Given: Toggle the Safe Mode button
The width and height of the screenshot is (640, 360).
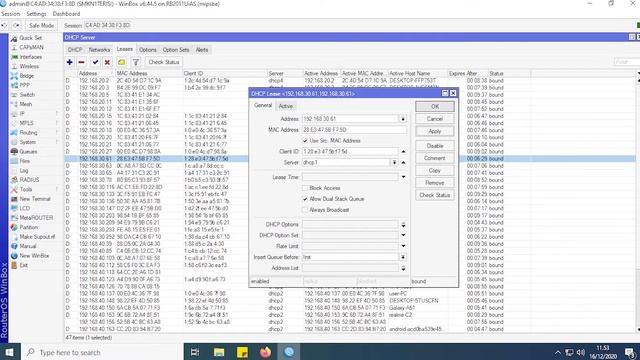Looking at the screenshot, I should 41,25.
